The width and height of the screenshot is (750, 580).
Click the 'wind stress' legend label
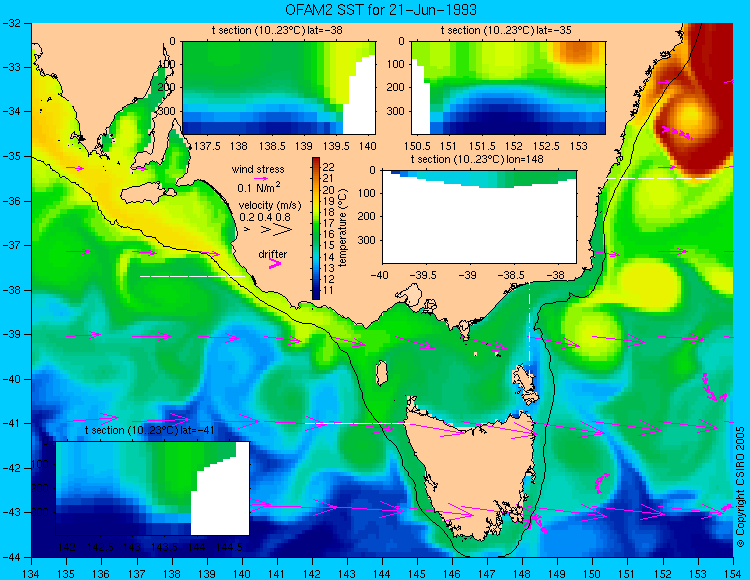click(258, 169)
